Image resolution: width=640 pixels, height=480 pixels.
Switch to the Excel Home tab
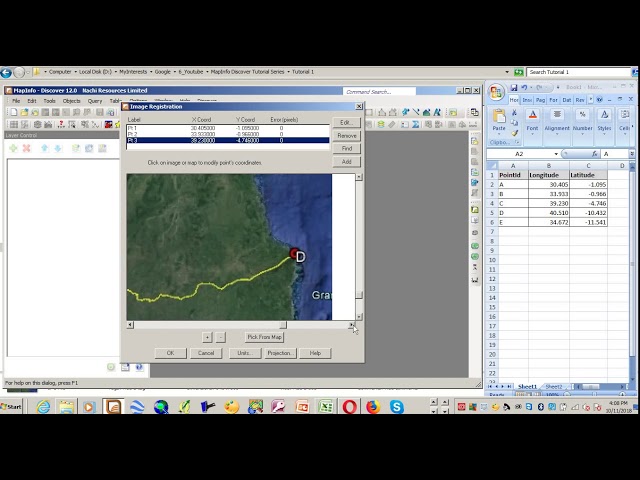point(514,100)
